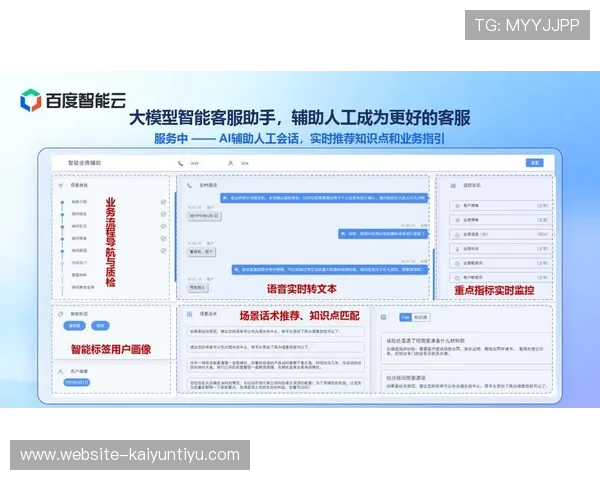Click the second blue smart tag pill

tap(100, 326)
